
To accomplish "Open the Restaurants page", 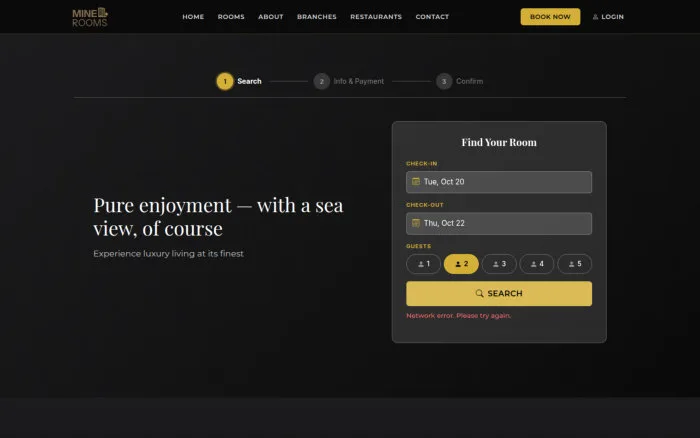I will coord(376,17).
